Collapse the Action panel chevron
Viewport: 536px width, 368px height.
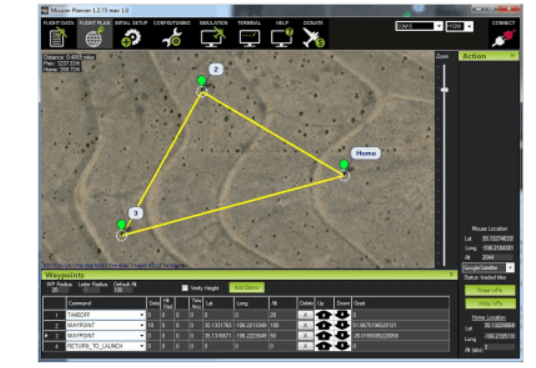[x=512, y=55]
